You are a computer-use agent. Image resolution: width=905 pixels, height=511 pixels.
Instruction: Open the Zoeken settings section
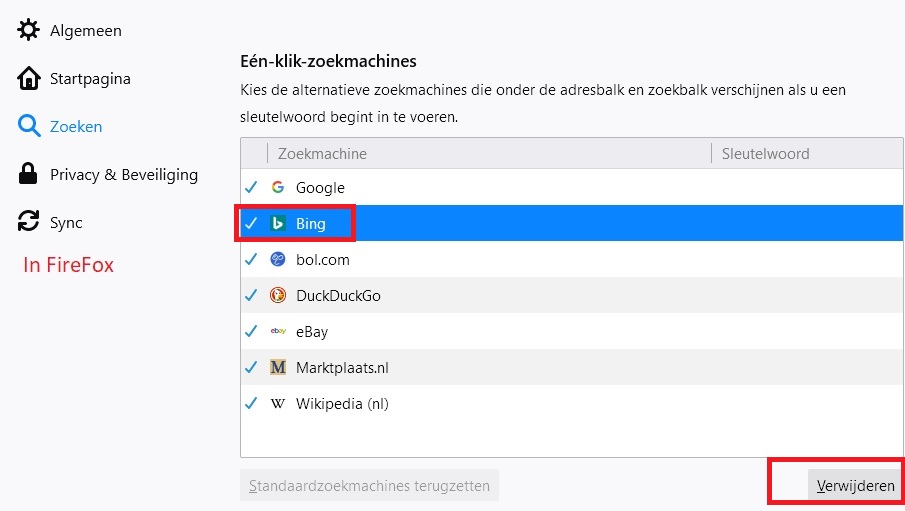(x=76, y=126)
